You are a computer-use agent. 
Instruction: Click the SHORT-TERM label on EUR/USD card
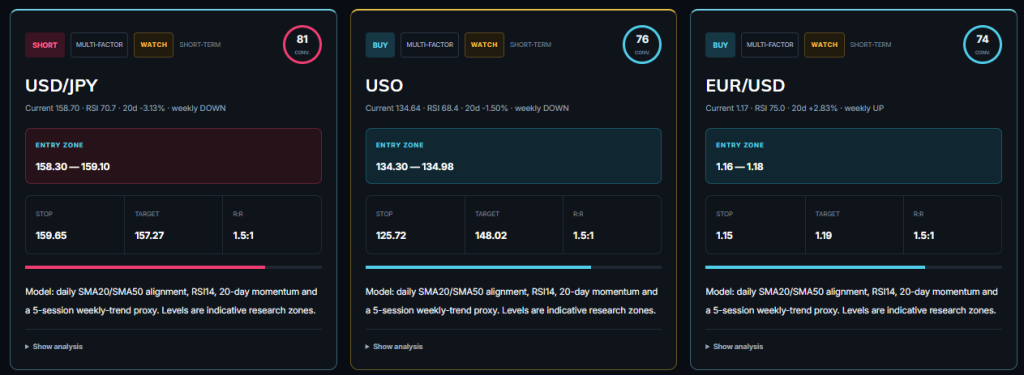click(871, 45)
